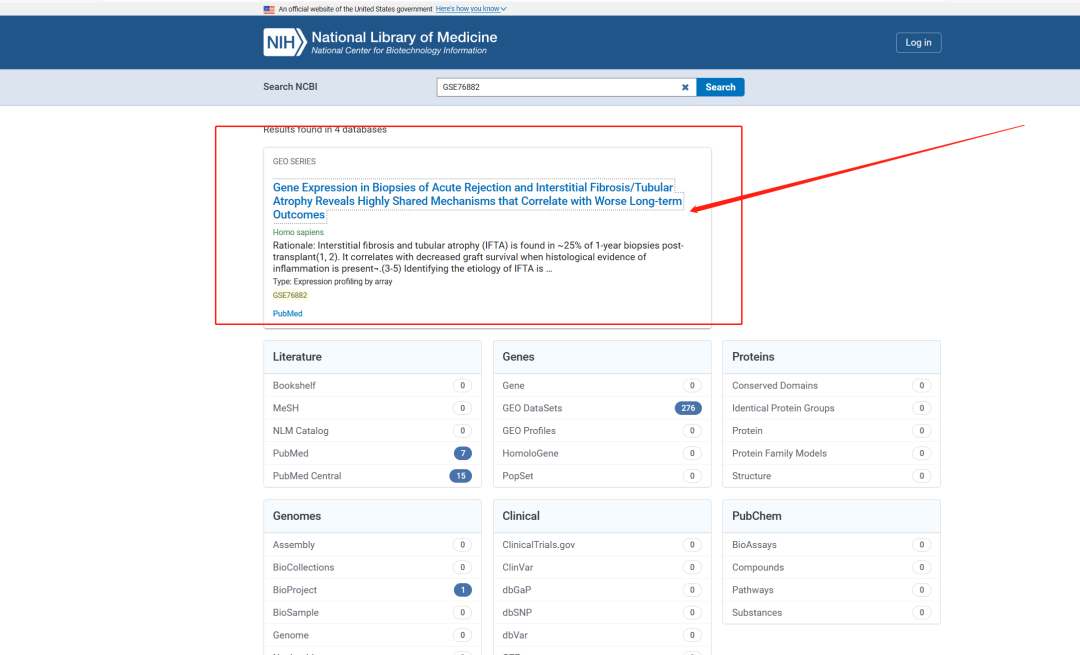
Task: Open Protein Family Models row
Action: (x=831, y=453)
